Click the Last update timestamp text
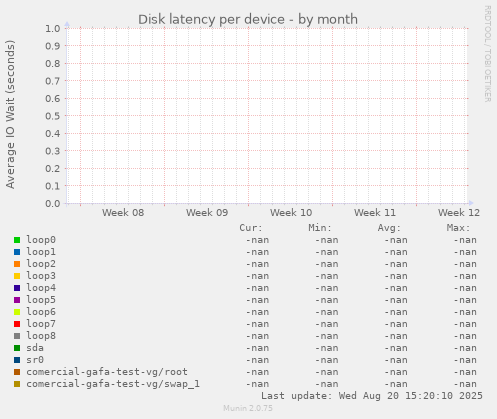Image resolution: width=497 pixels, height=419 pixels. point(372,396)
